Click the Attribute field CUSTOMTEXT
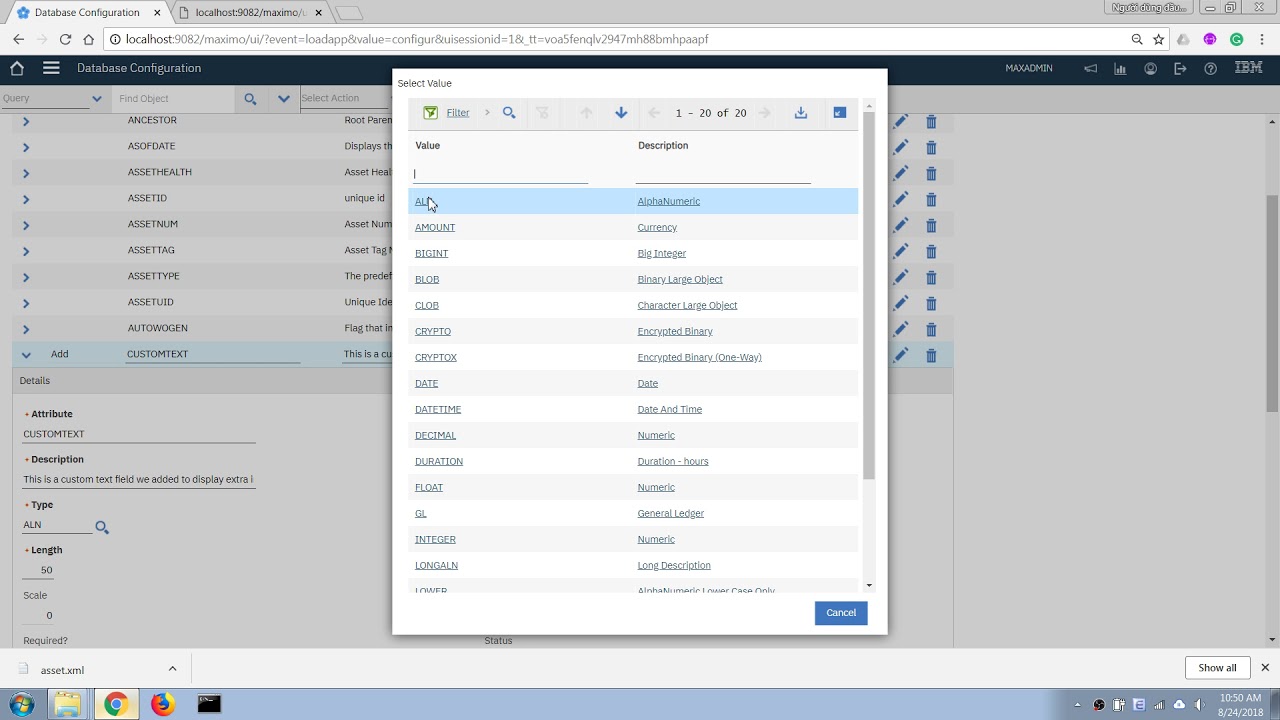 click(139, 434)
